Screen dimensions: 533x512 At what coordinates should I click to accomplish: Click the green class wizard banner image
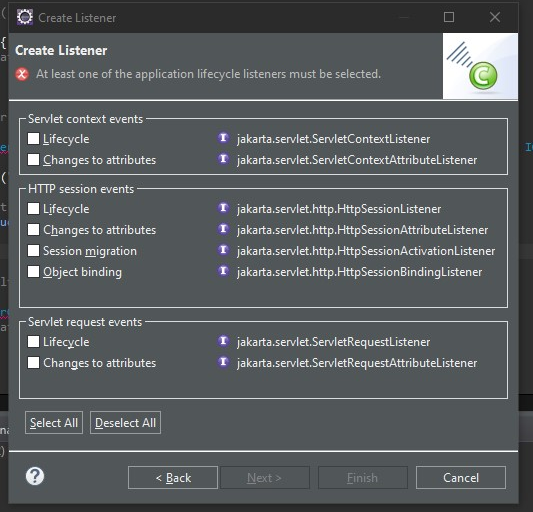480,66
